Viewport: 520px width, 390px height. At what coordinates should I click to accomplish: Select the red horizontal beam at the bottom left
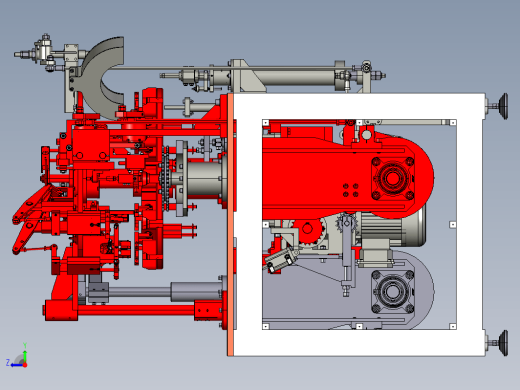point(135,310)
